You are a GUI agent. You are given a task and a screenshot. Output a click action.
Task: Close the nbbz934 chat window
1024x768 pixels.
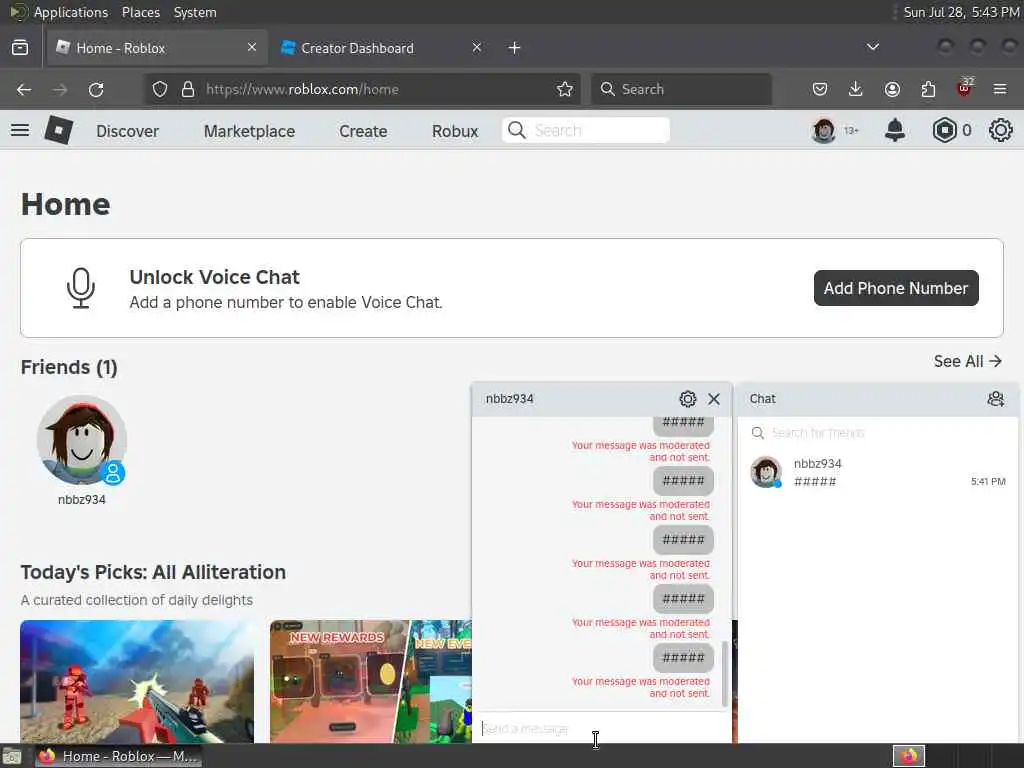(x=714, y=399)
